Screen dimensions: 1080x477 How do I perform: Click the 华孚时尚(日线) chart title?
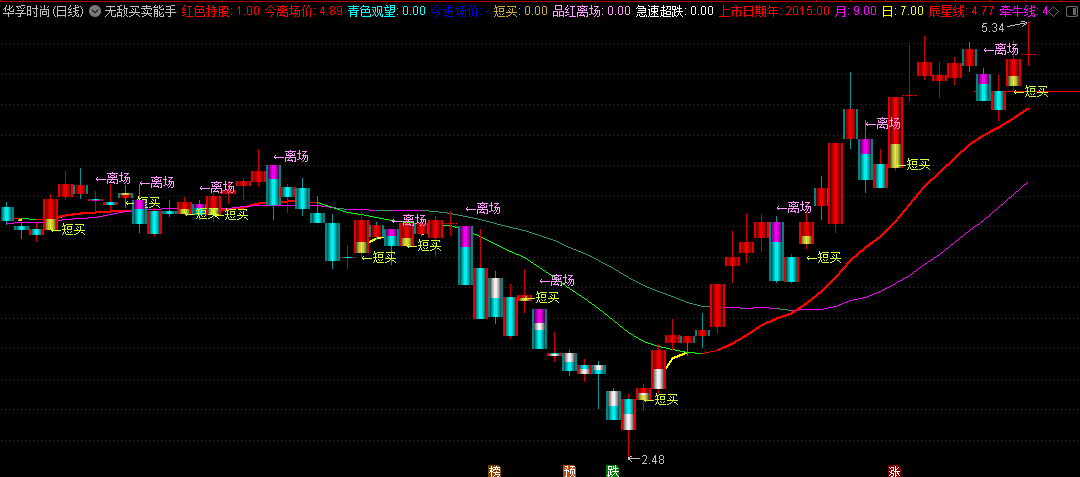[43, 11]
